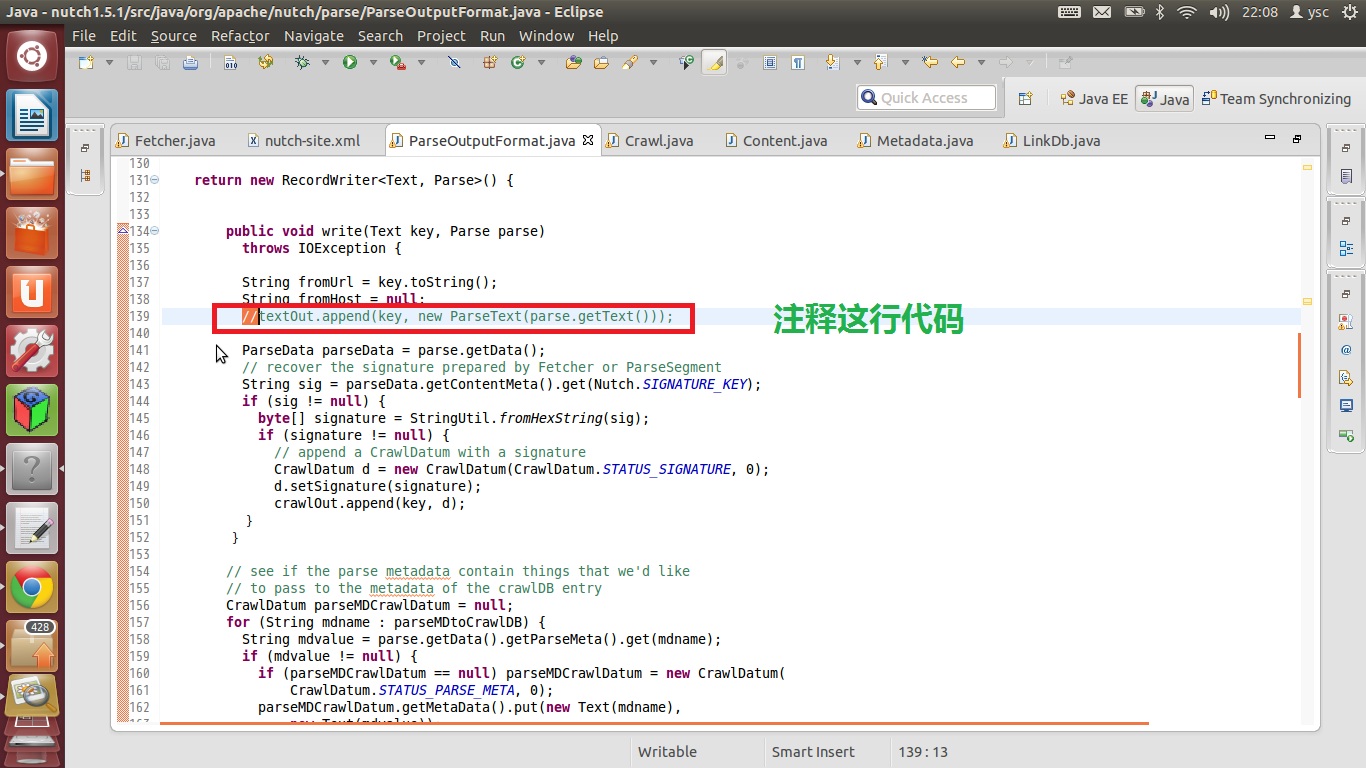Click the toggle breadcrumb icon
Image resolution: width=1366 pixels, height=768 pixels.
pyautogui.click(x=686, y=62)
